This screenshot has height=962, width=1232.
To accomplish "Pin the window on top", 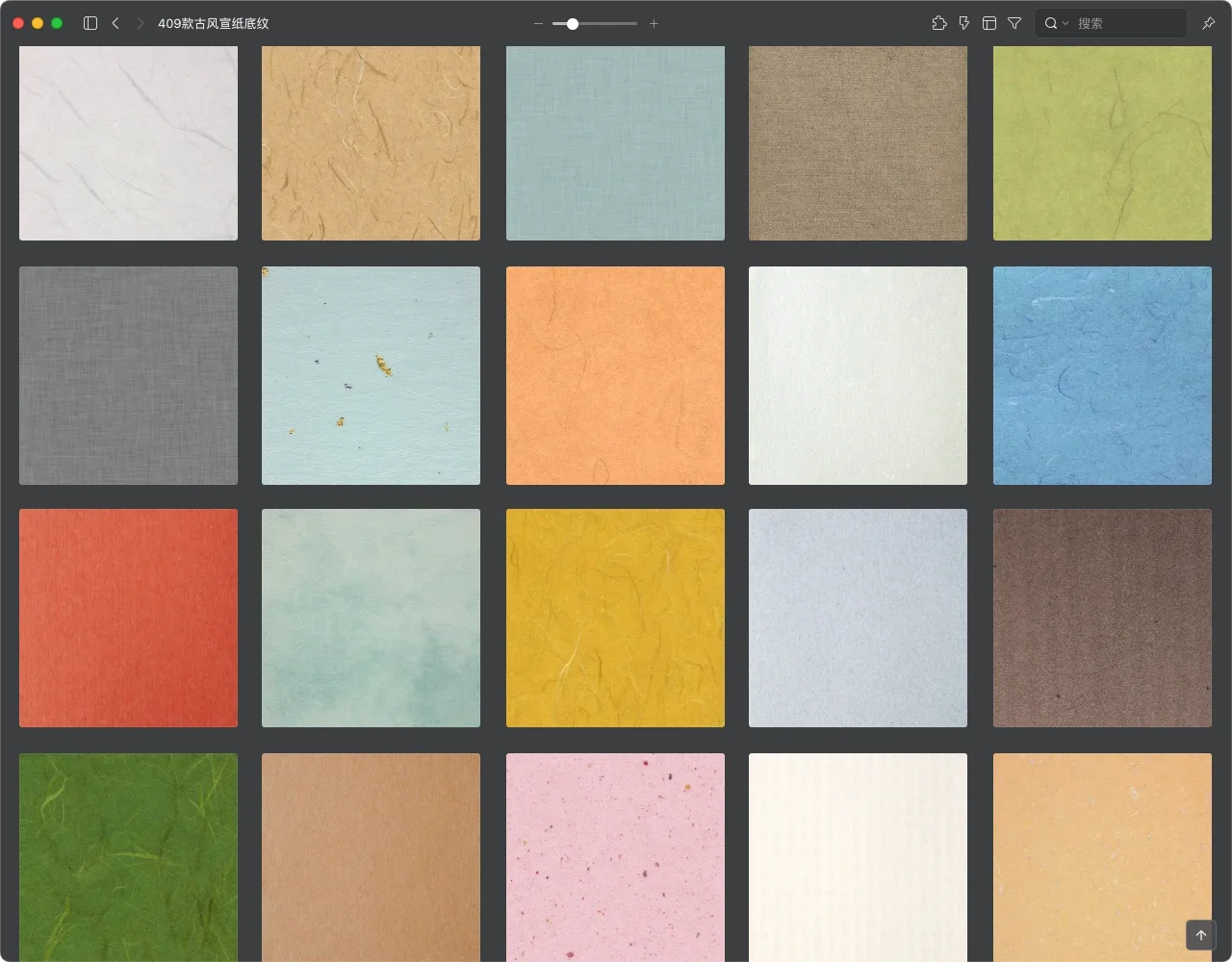I will (1209, 23).
